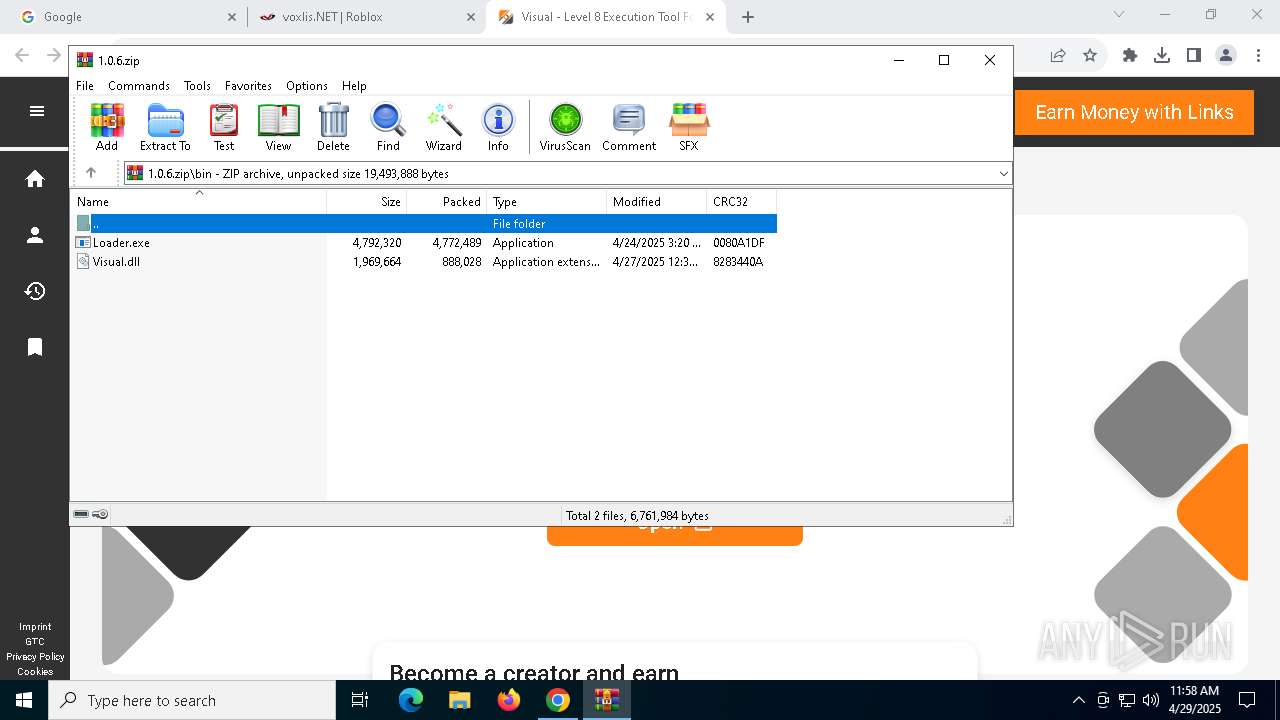Click the key icon in status bar
This screenshot has height=720, width=1280.
click(x=100, y=514)
